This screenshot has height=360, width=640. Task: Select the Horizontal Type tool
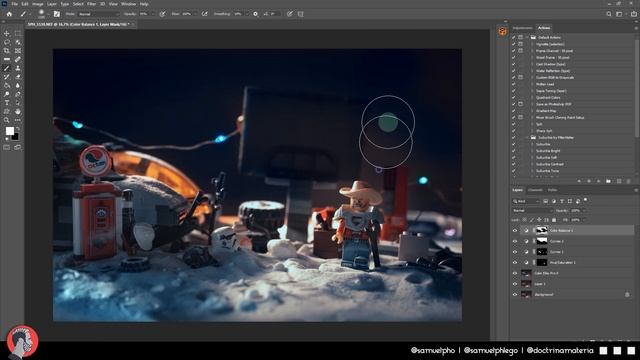pyautogui.click(x=7, y=103)
